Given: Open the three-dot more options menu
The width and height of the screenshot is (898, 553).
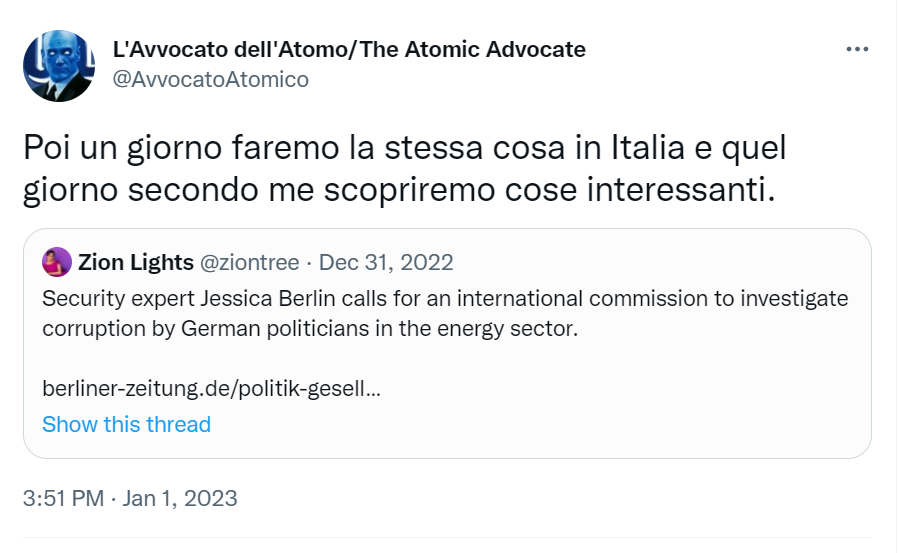Looking at the screenshot, I should pos(857,49).
